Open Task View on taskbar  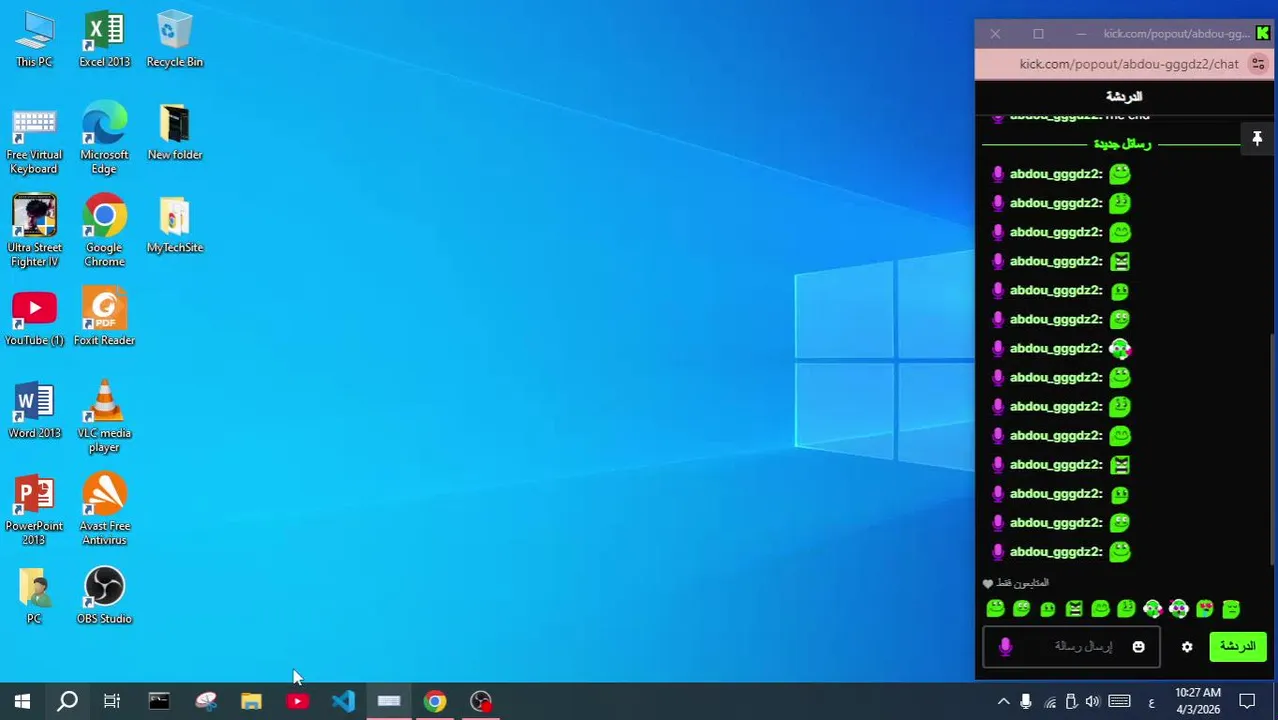[112, 701]
